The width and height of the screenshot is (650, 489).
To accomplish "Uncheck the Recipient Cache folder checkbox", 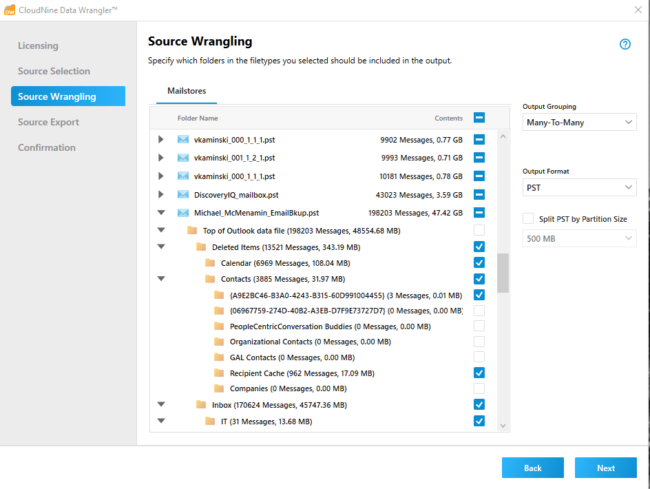I will coord(479,373).
